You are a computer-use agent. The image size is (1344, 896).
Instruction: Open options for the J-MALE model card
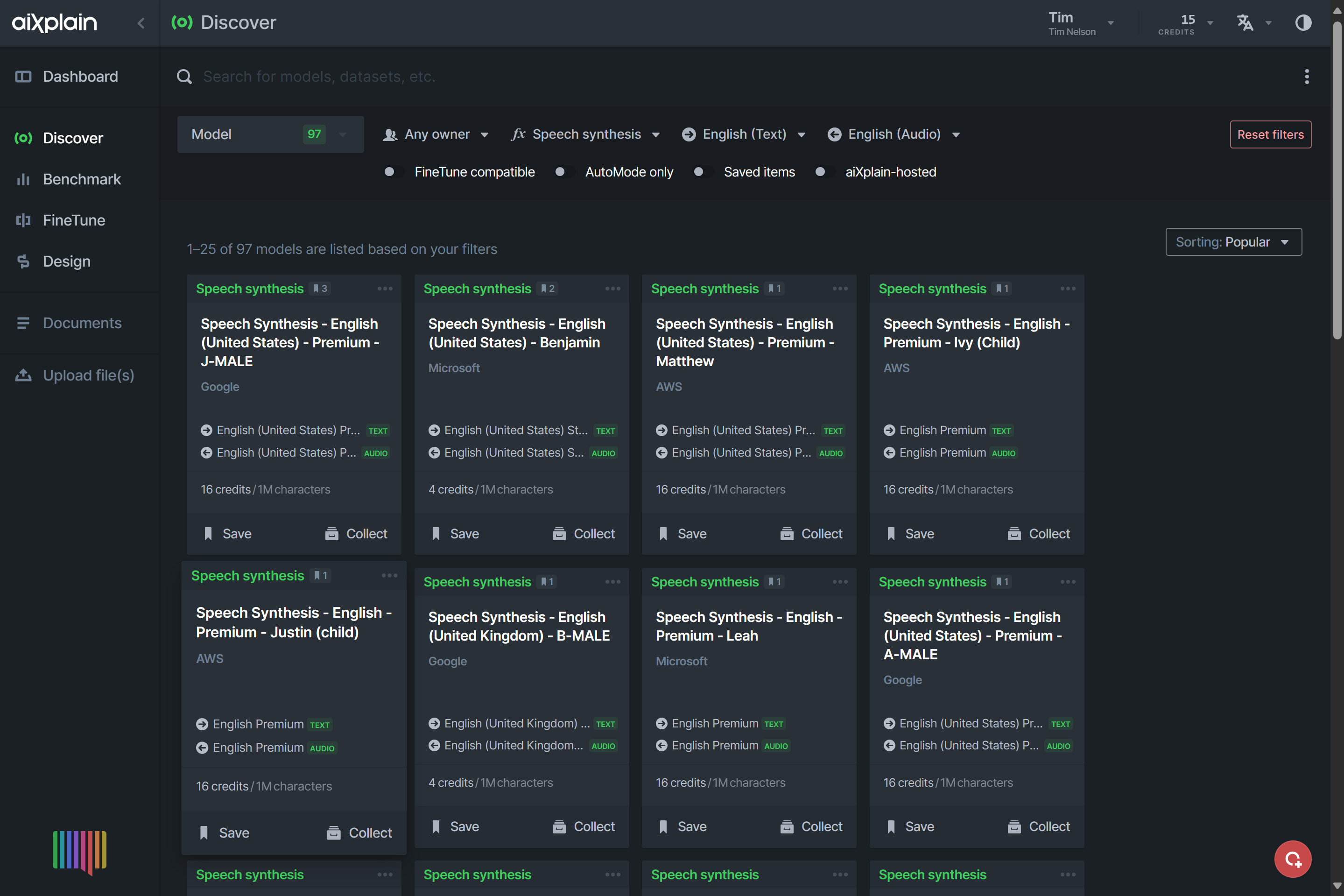pos(385,289)
